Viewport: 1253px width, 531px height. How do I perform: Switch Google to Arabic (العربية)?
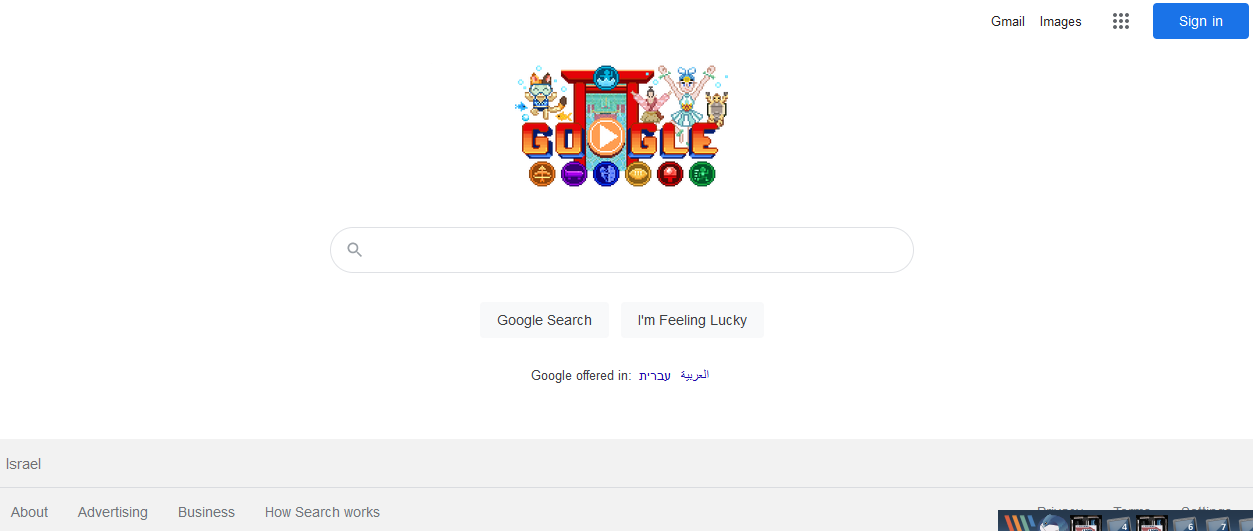click(x=695, y=375)
